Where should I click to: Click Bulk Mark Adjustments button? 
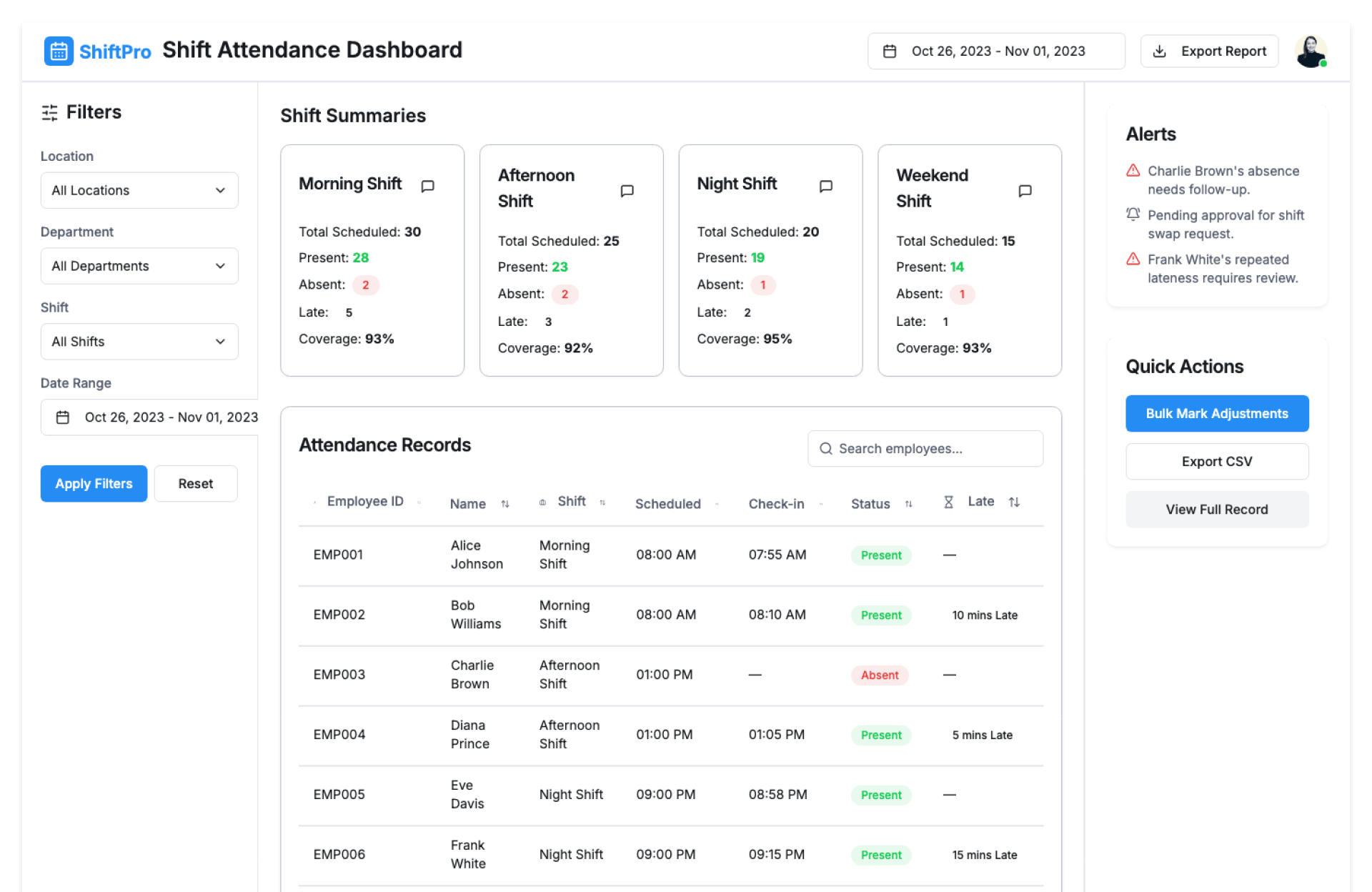click(1216, 414)
